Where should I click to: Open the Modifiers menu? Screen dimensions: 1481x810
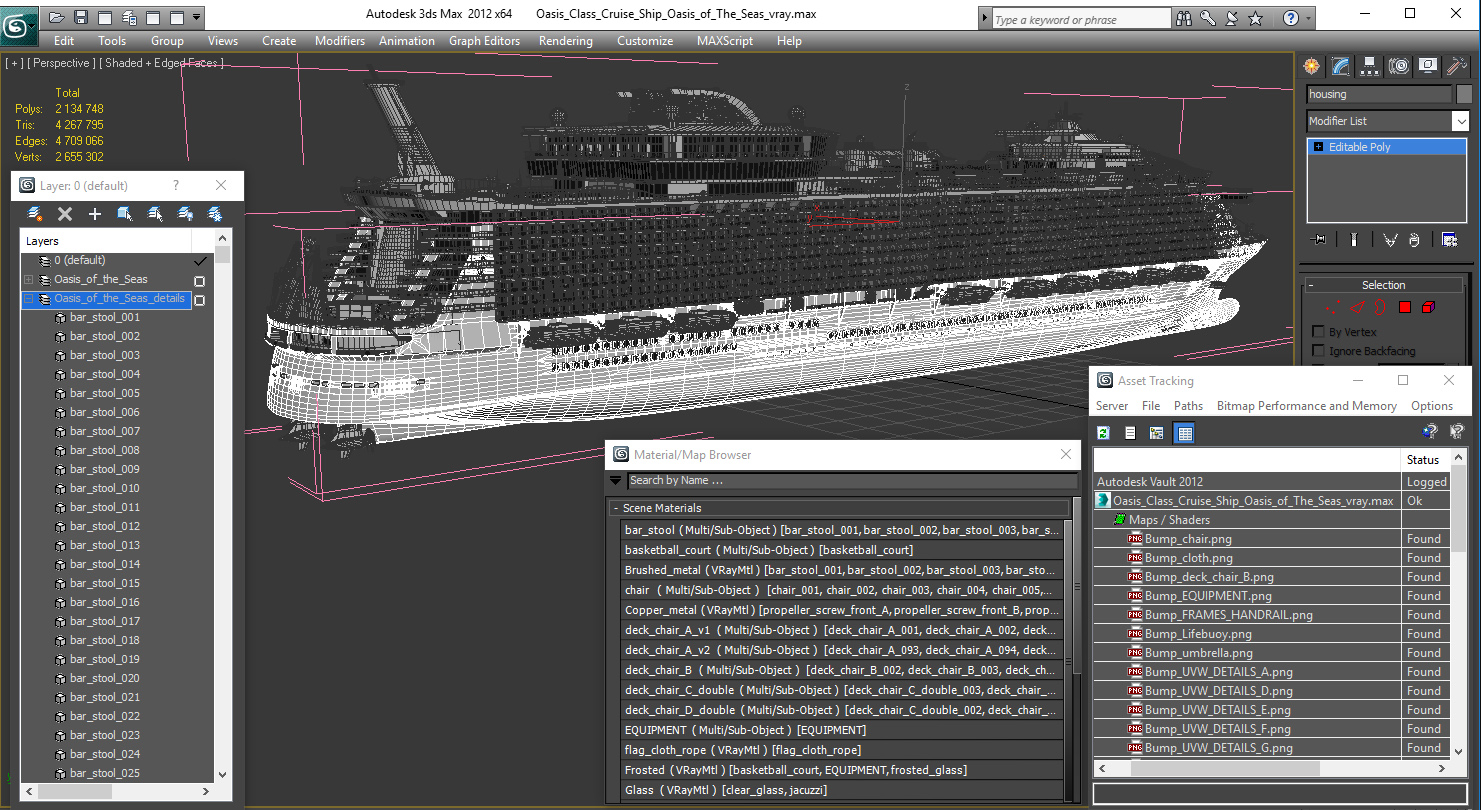(340, 41)
